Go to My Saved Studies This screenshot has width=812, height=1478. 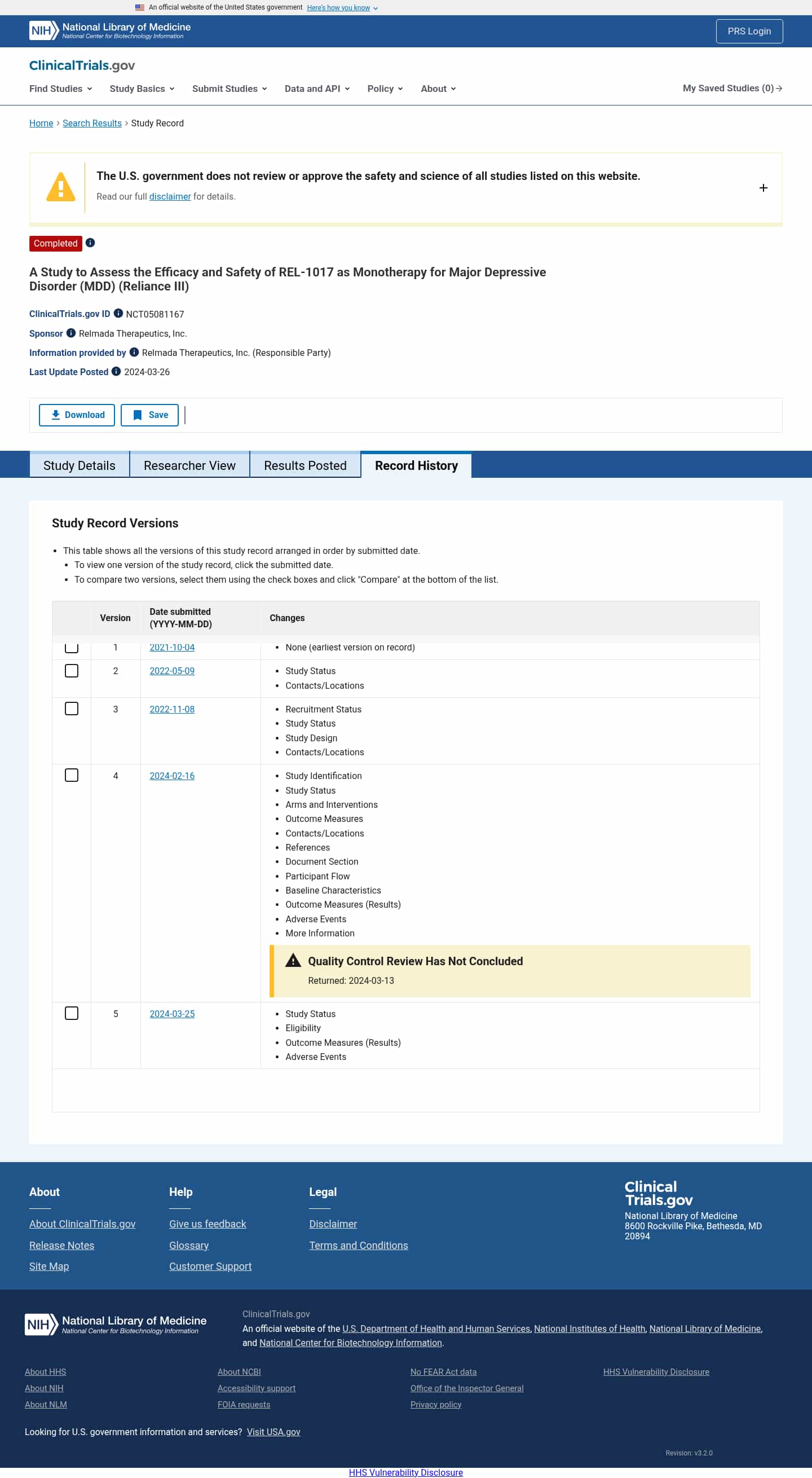click(732, 89)
